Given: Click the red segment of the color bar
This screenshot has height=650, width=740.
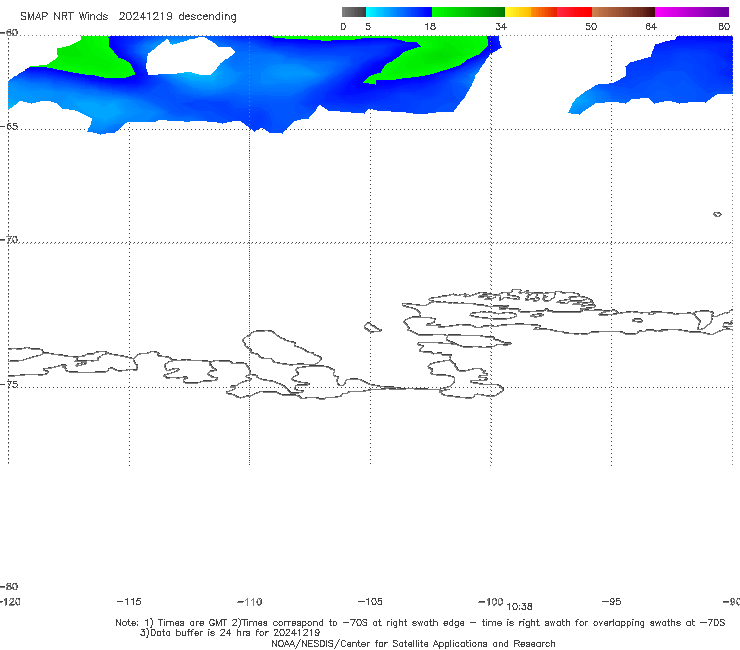Looking at the screenshot, I should tap(574, 12).
